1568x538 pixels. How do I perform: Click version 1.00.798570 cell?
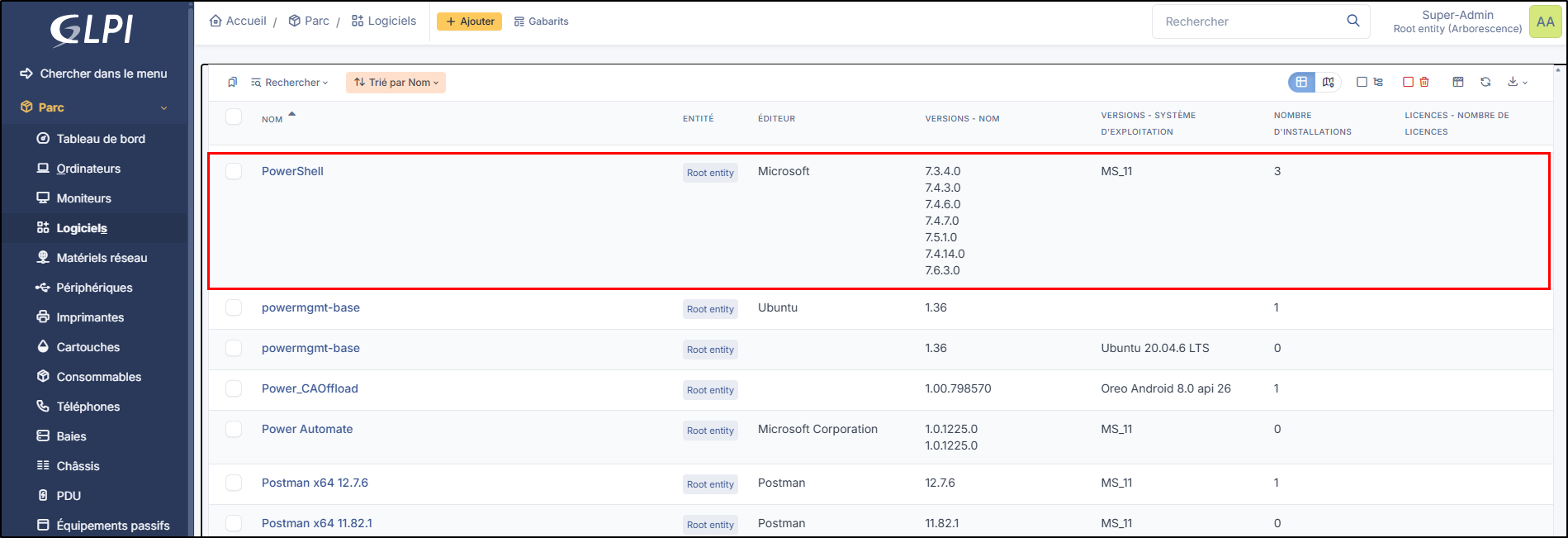[x=958, y=388]
